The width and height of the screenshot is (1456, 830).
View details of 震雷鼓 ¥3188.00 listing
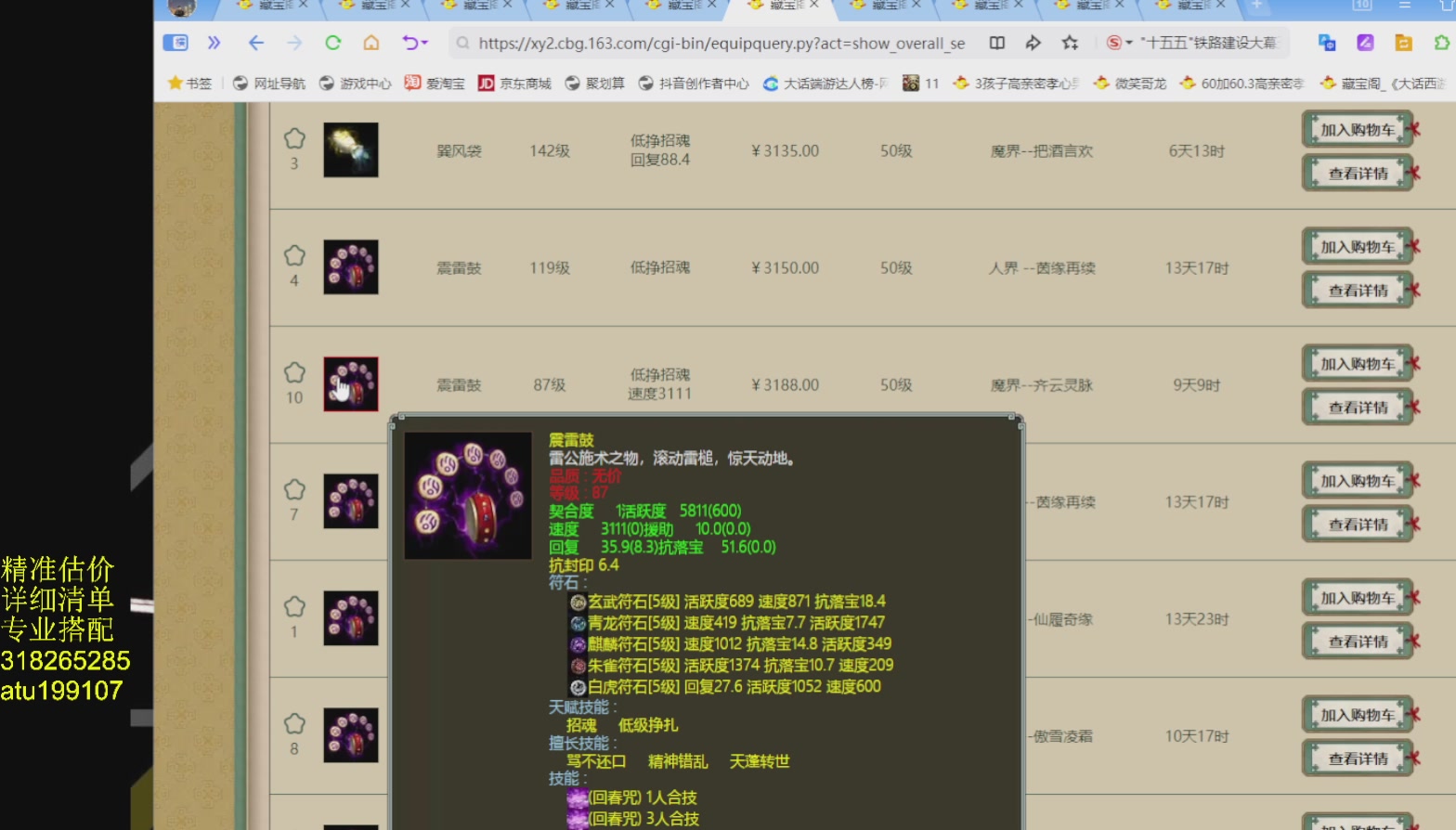pyautogui.click(x=1358, y=408)
